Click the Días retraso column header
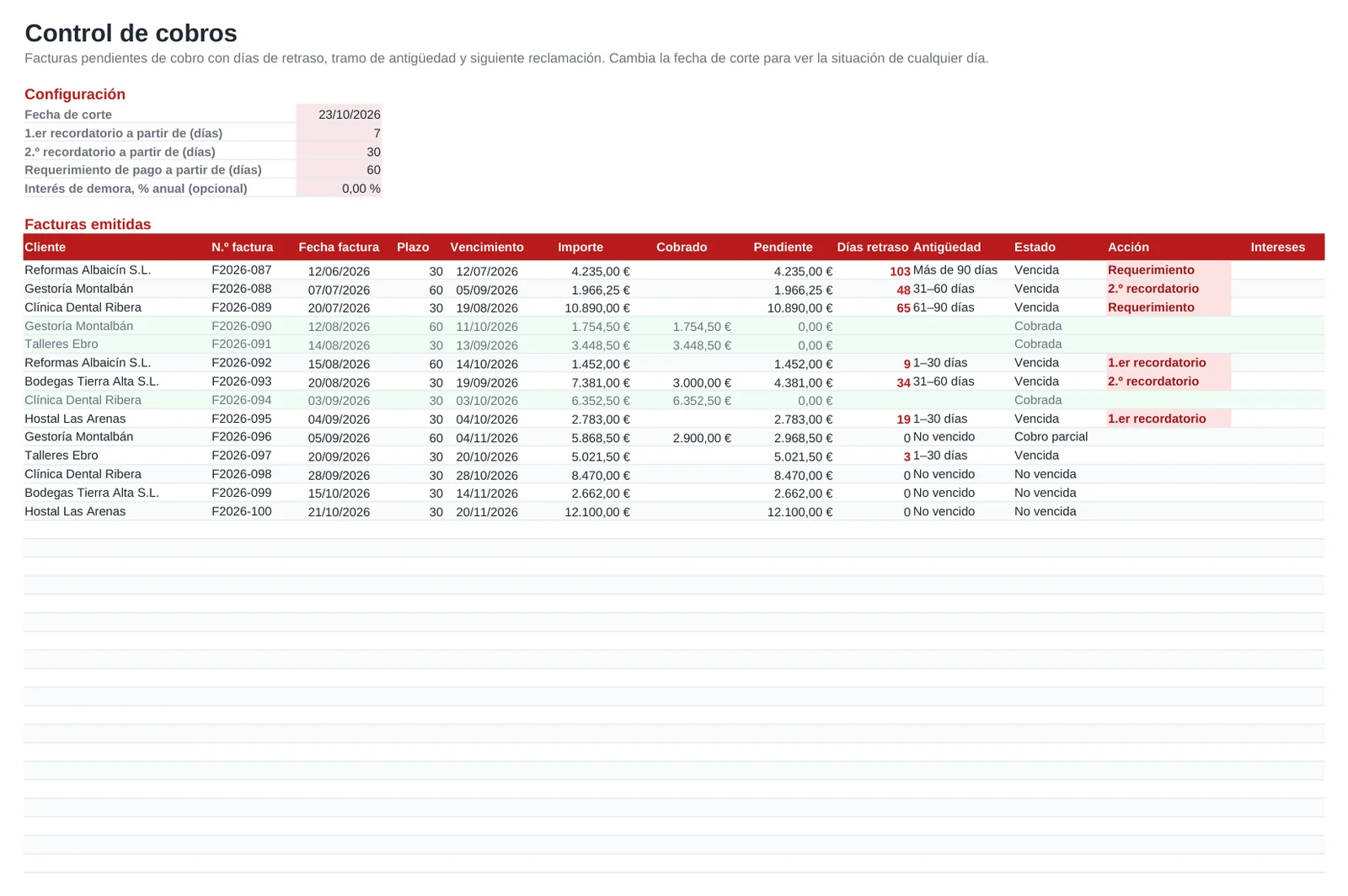The height and width of the screenshot is (896, 1348). pos(873,247)
